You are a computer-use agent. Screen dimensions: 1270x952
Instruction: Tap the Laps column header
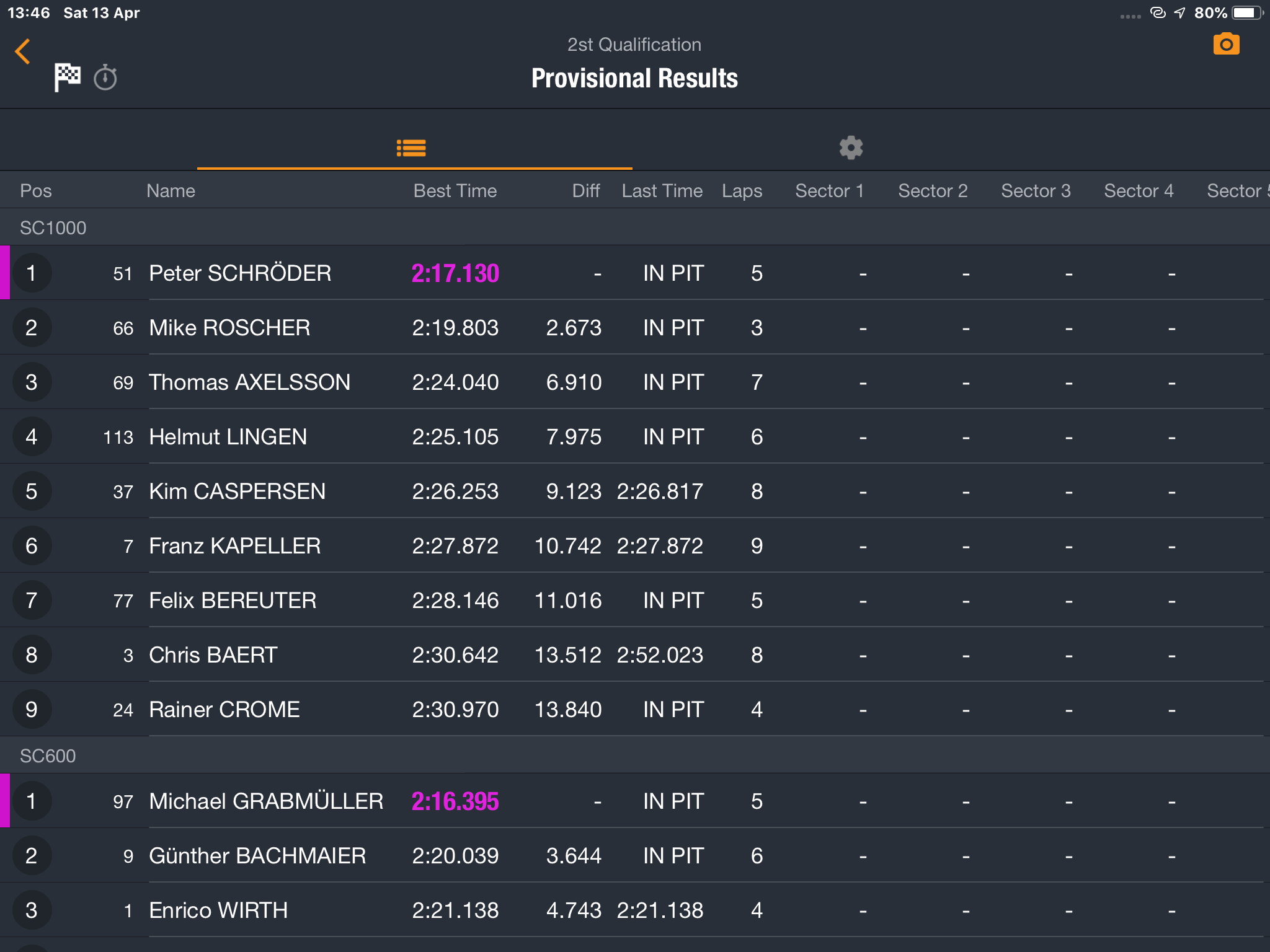pos(742,191)
